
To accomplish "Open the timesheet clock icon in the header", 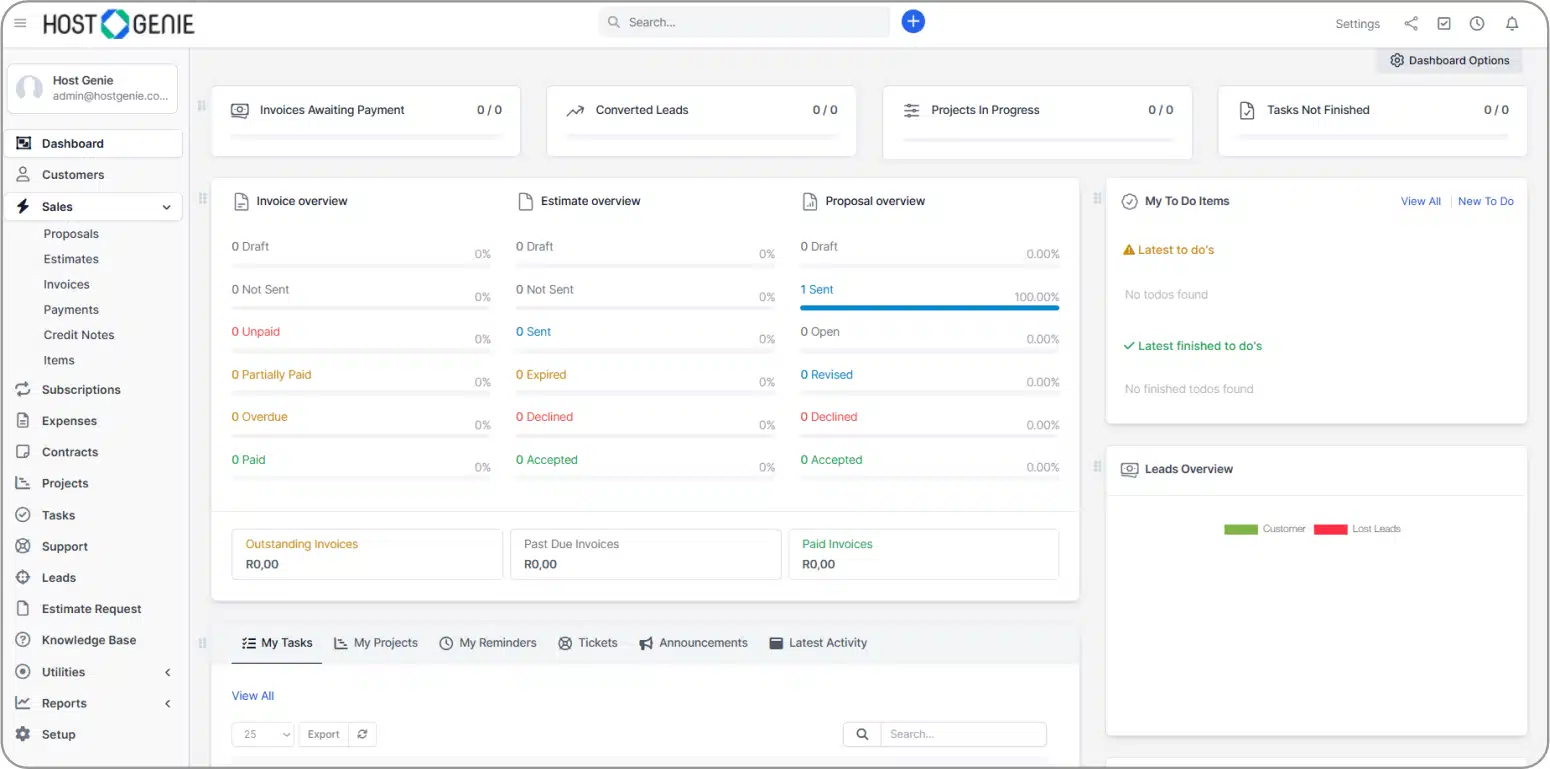I will point(1477,23).
